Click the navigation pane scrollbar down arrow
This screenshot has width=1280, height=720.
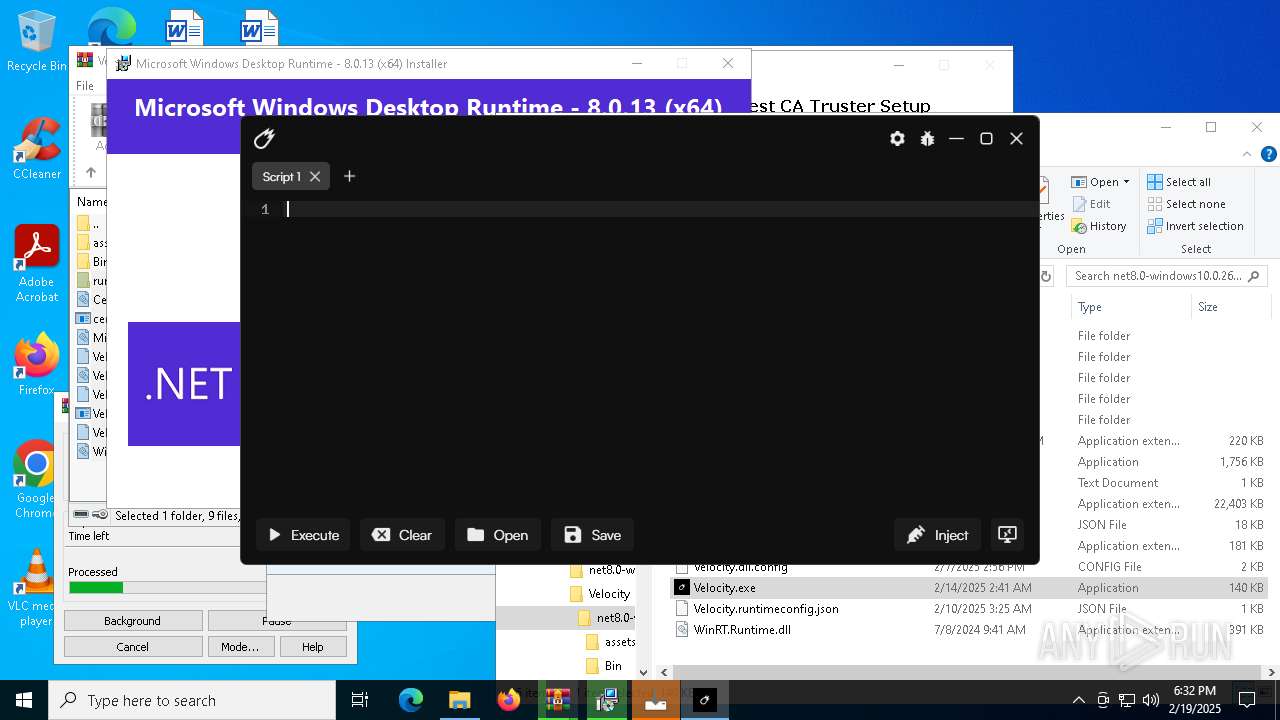[x=643, y=673]
